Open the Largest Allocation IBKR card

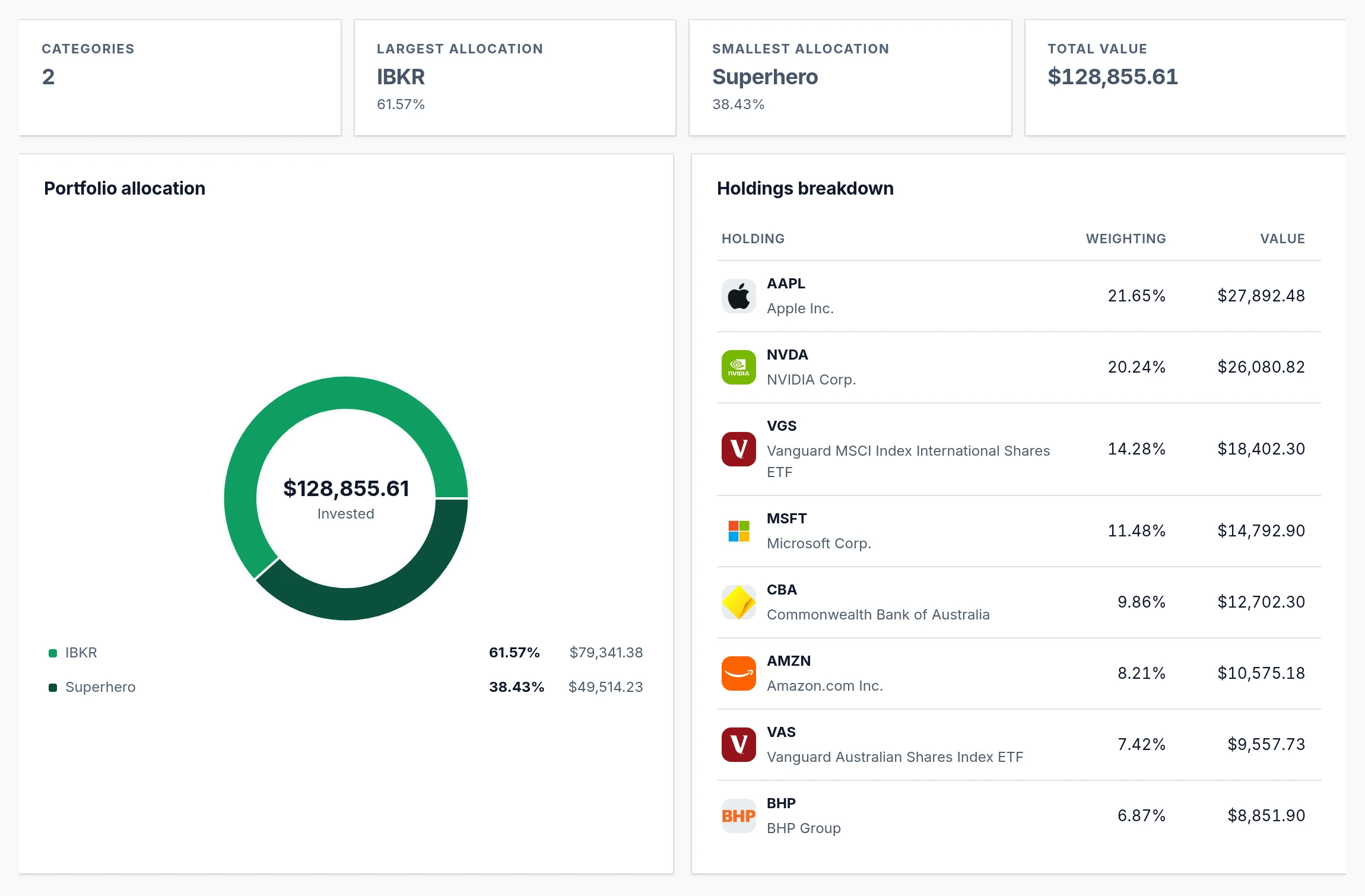515,78
